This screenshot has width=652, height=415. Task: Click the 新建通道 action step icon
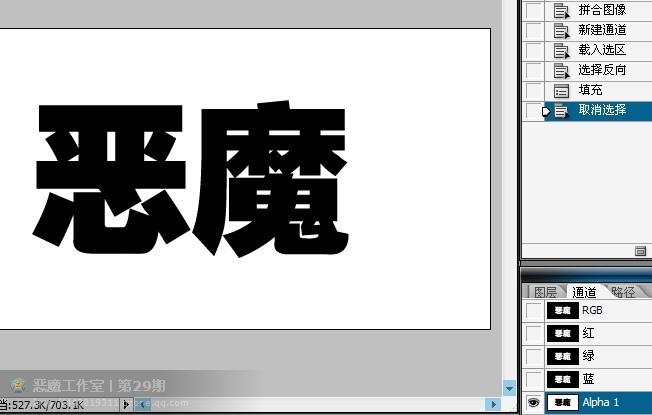561,30
